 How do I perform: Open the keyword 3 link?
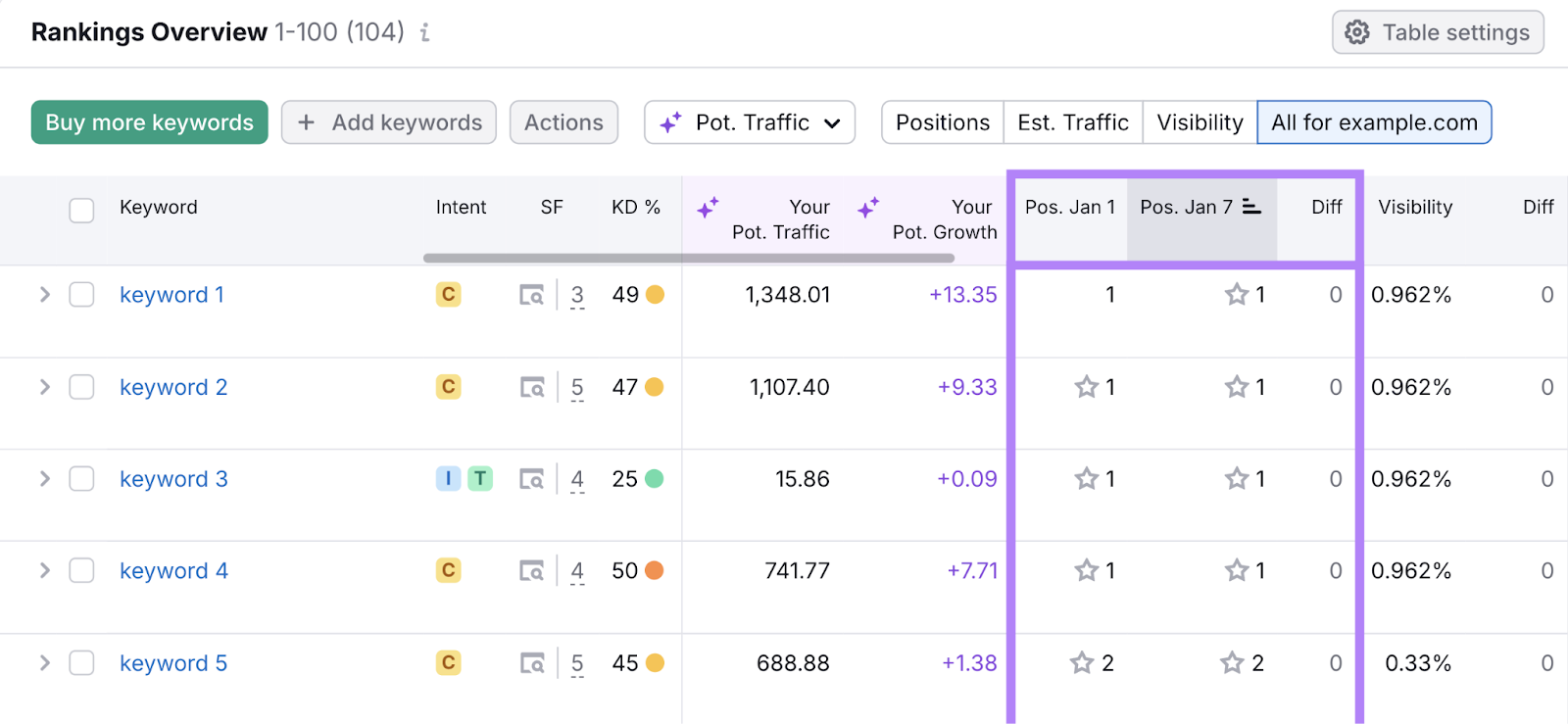(173, 479)
